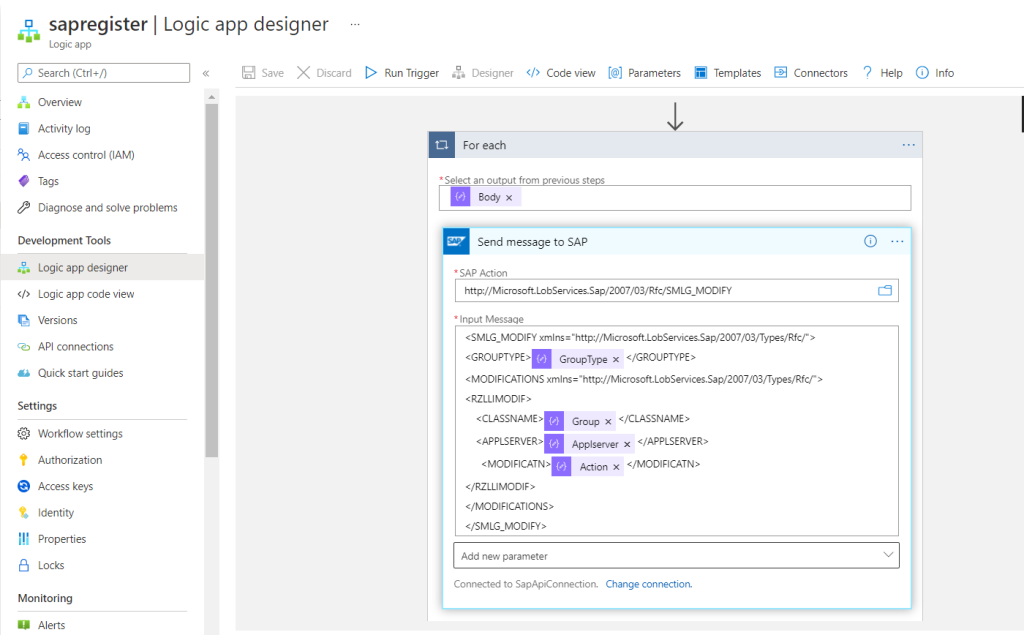Run the trigger from the toolbar

[x=402, y=73]
